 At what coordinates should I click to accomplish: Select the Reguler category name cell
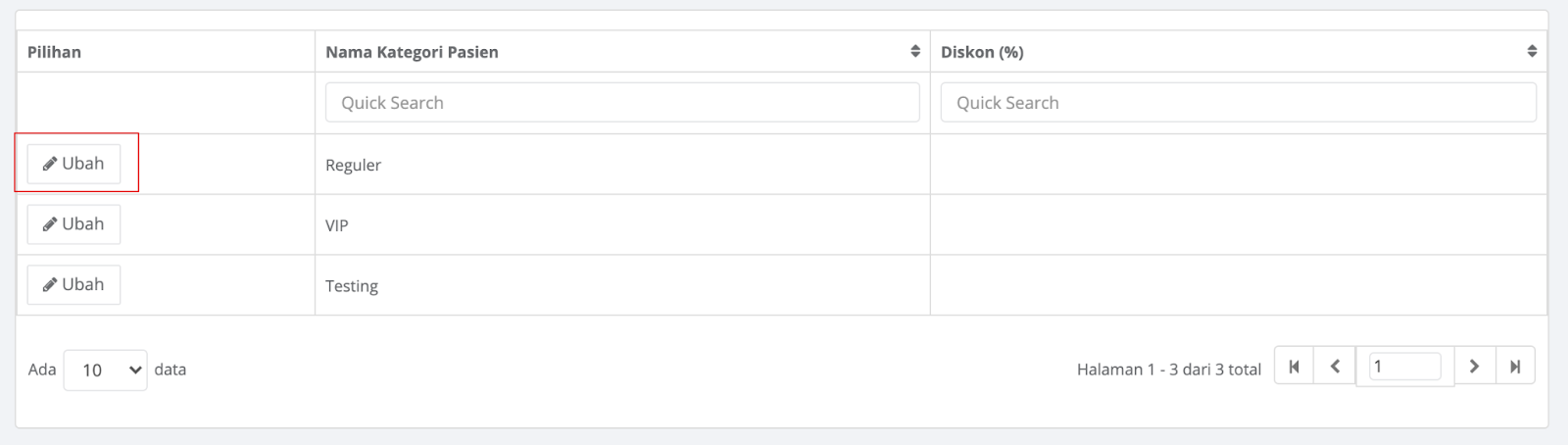point(622,165)
